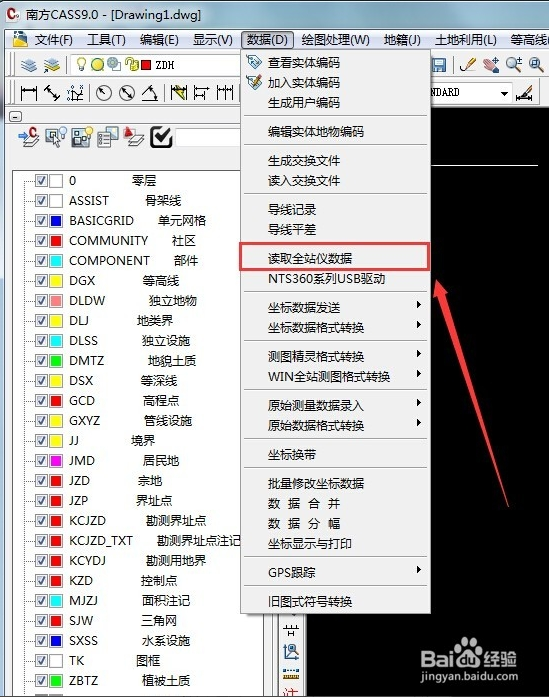
Task: Expand the 坐标数据格式转换 submenu
Action: click(x=336, y=328)
